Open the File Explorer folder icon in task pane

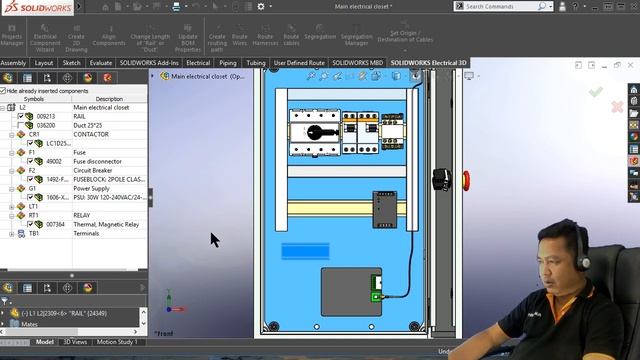click(x=634, y=113)
